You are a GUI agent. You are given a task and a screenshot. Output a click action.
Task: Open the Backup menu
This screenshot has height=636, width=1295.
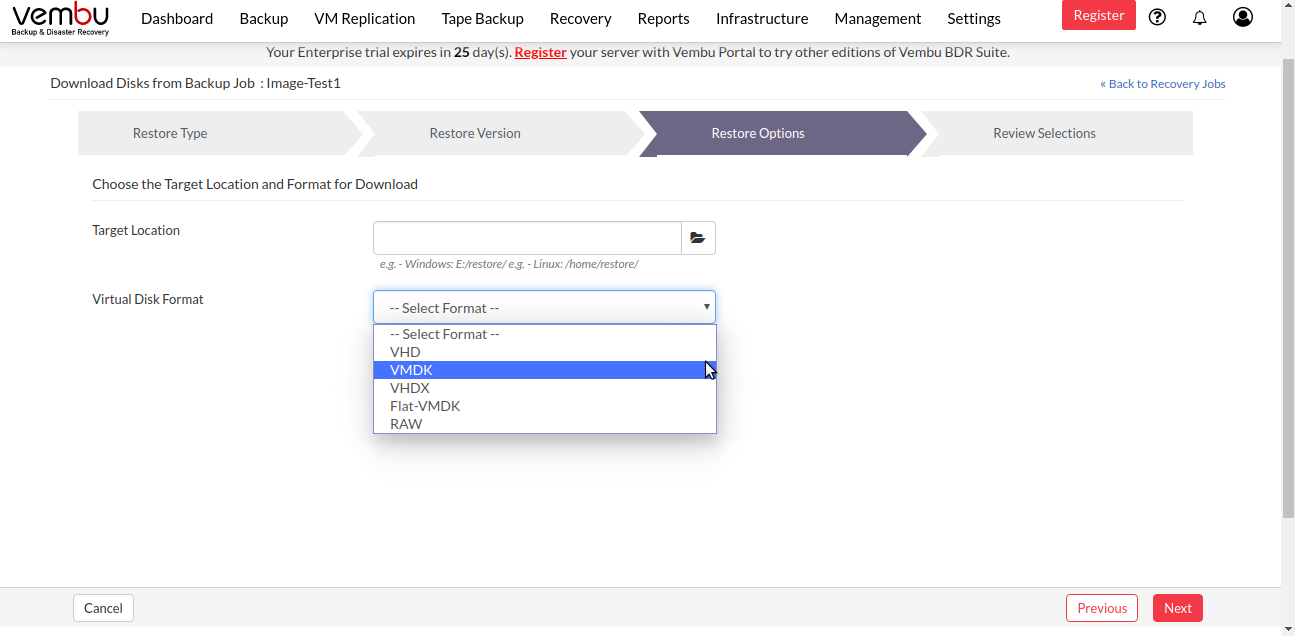(264, 18)
